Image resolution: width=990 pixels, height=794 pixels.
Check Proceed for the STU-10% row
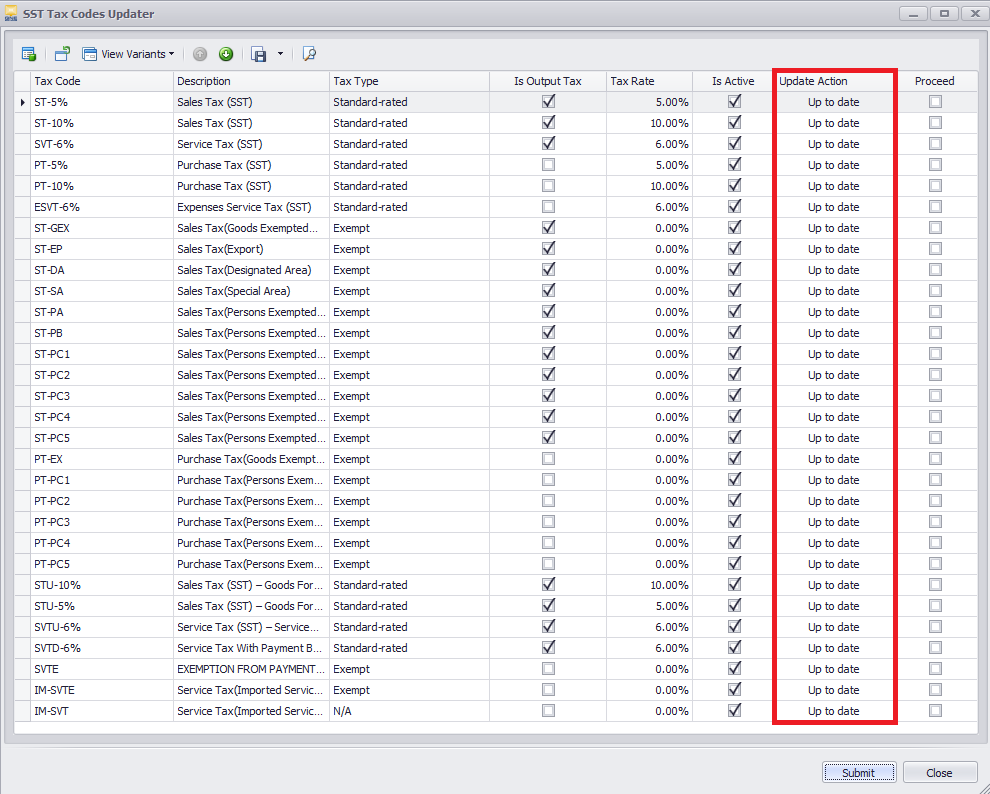click(935, 585)
